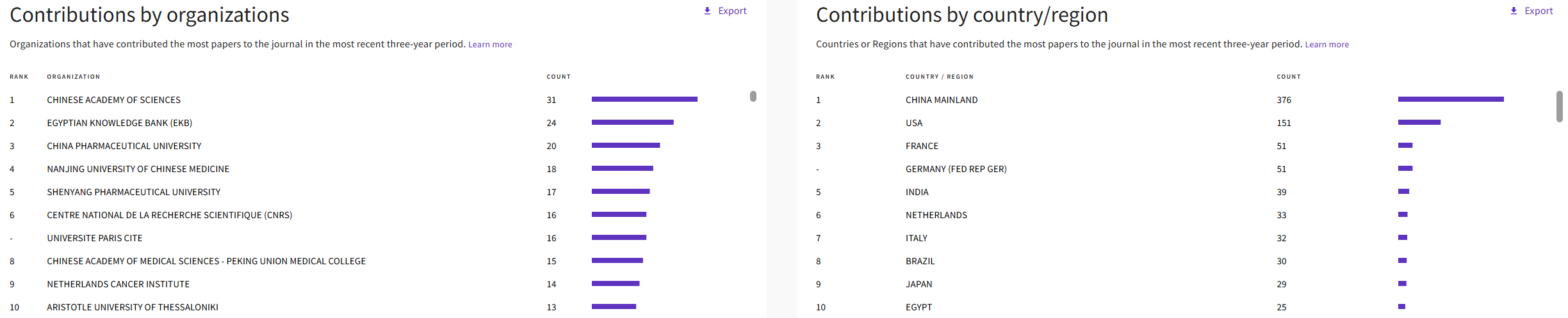Click the country/region COUNT column header
Viewport: 1568px width, 318px height.
coord(1289,77)
